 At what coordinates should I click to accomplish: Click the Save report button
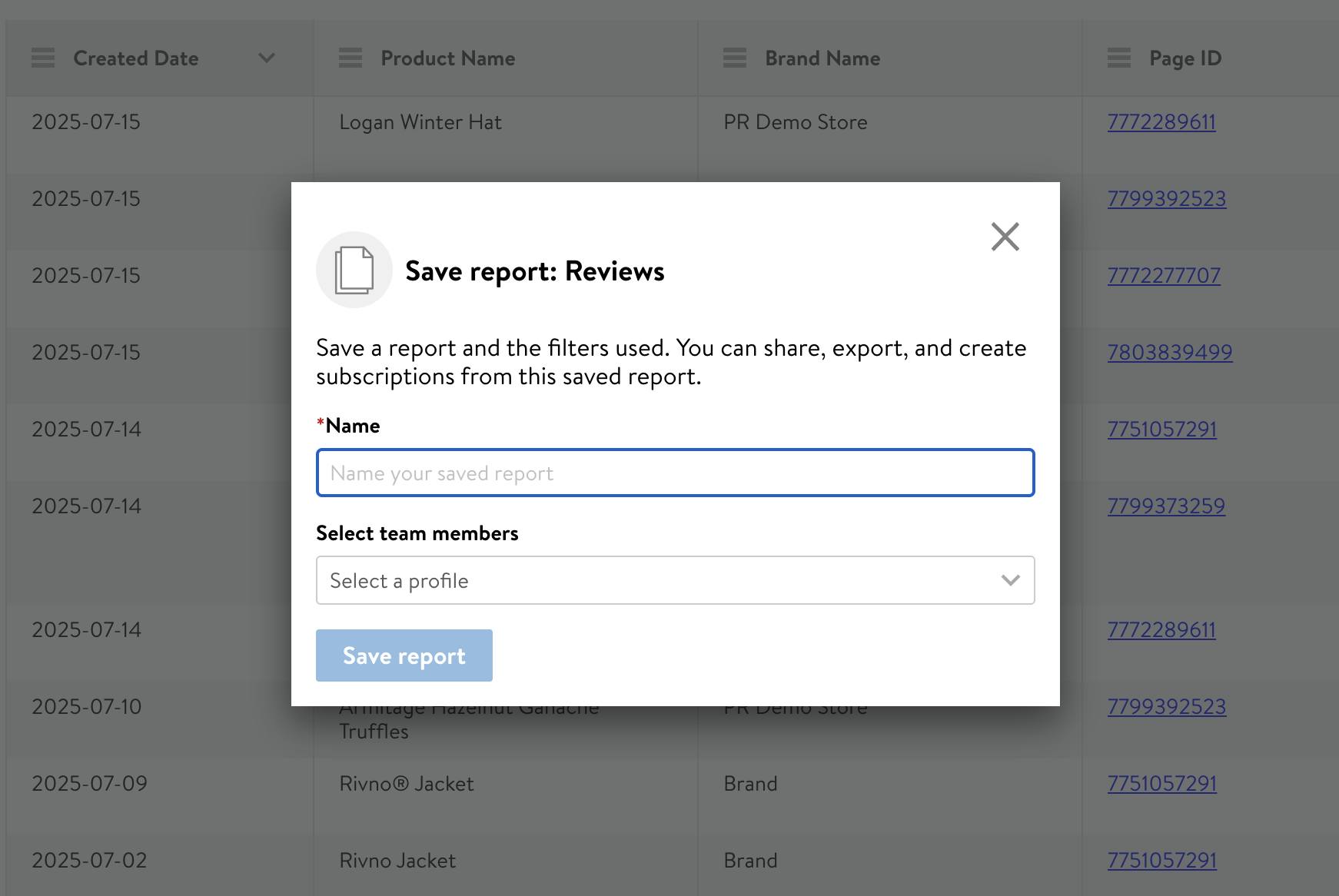point(404,655)
